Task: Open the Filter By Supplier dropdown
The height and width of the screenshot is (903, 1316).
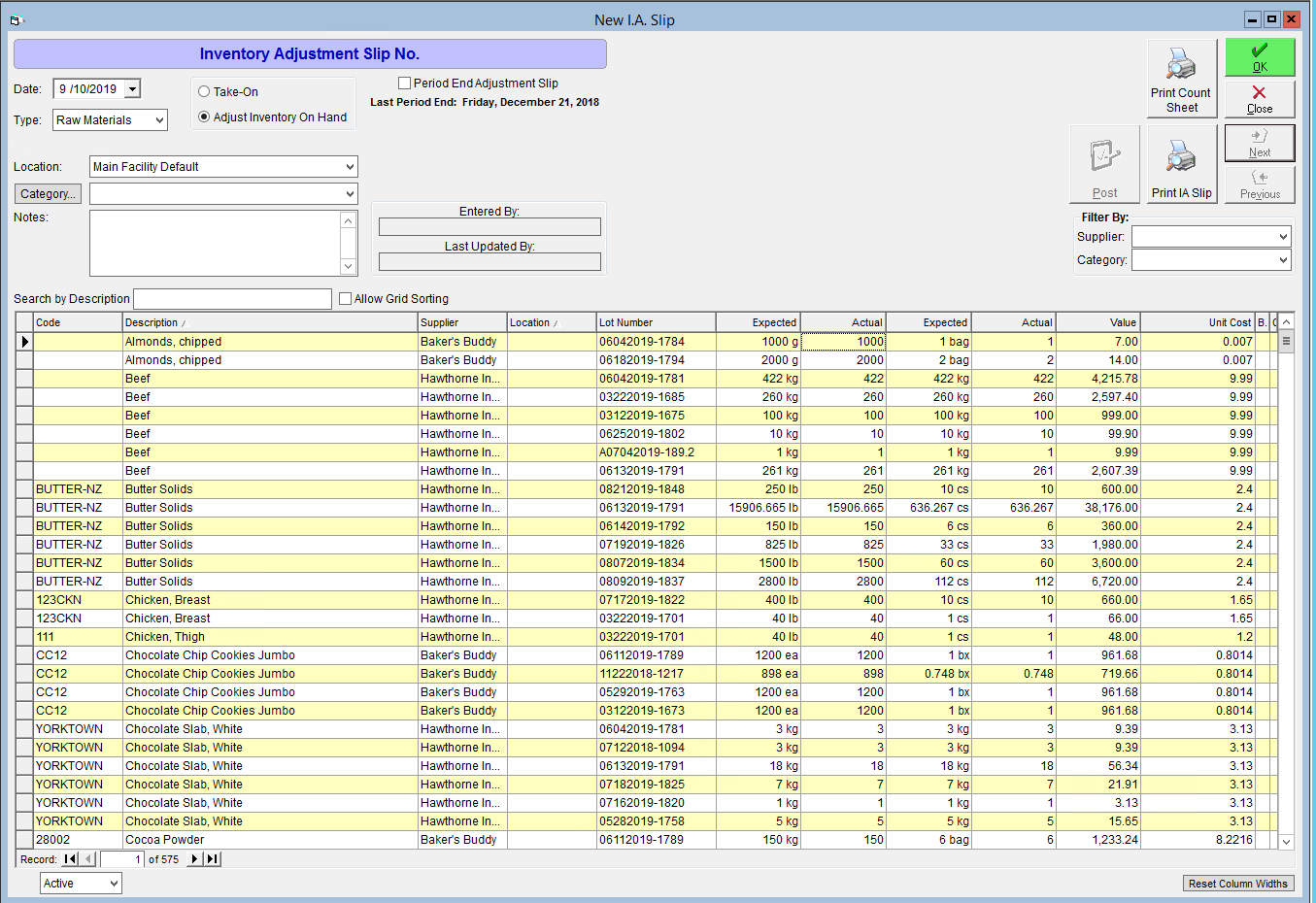Action: pyautogui.click(x=1283, y=237)
